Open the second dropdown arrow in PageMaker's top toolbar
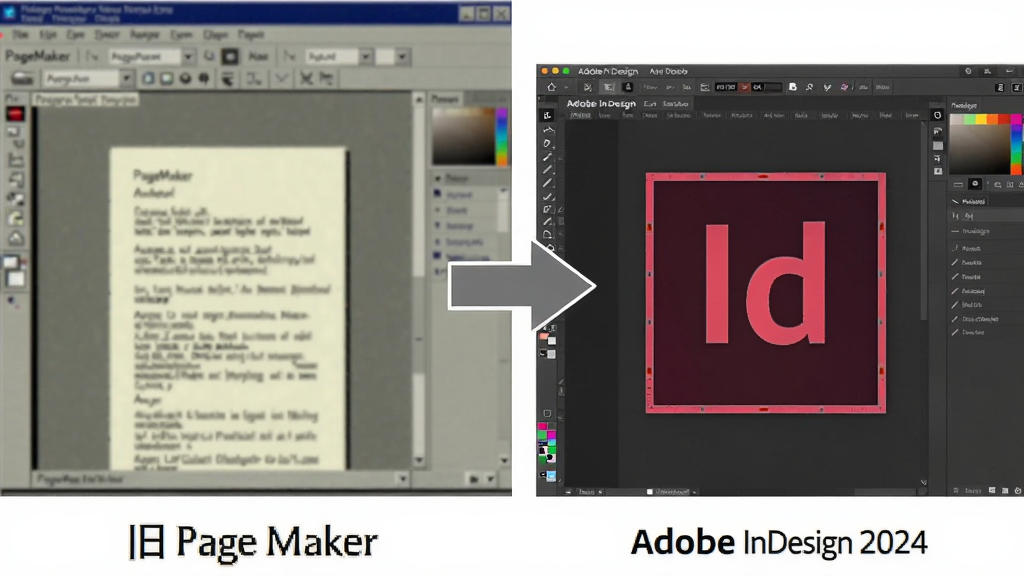The width and height of the screenshot is (1024, 576). click(x=366, y=57)
